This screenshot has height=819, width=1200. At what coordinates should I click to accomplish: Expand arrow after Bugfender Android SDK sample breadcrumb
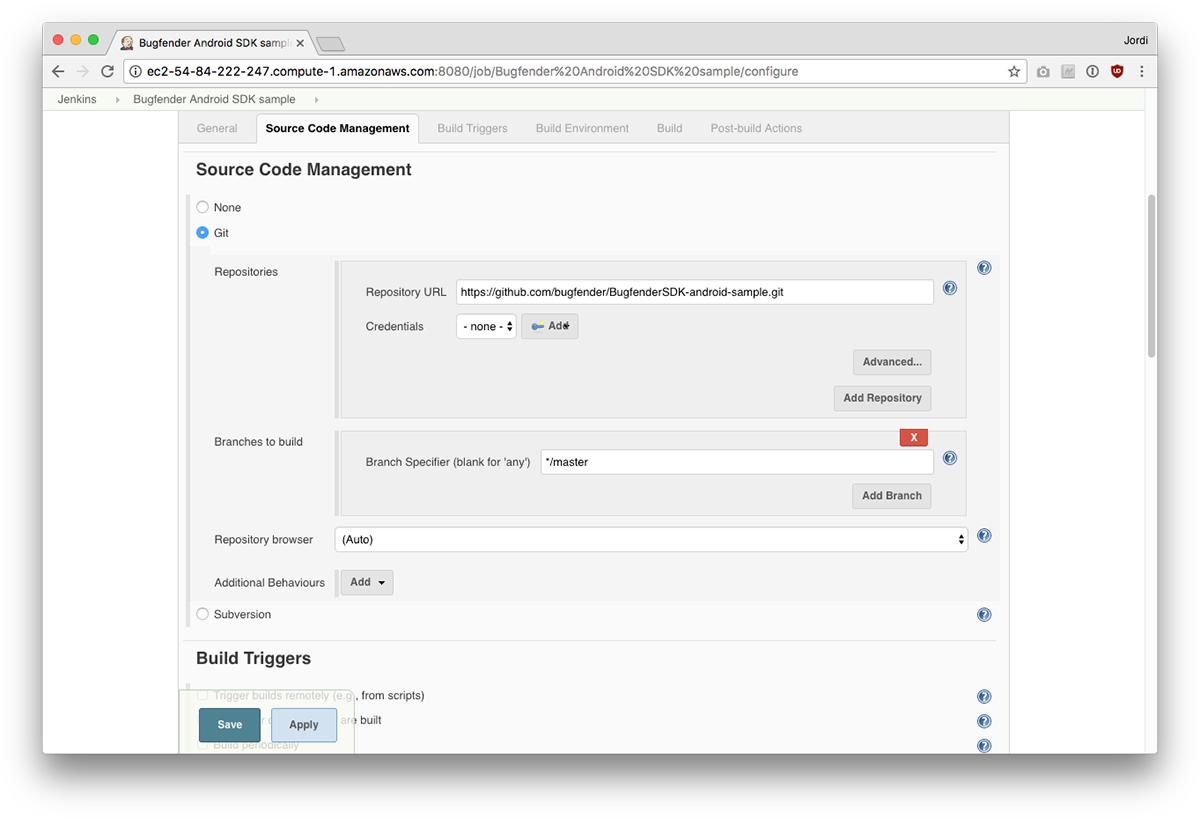[316, 100]
